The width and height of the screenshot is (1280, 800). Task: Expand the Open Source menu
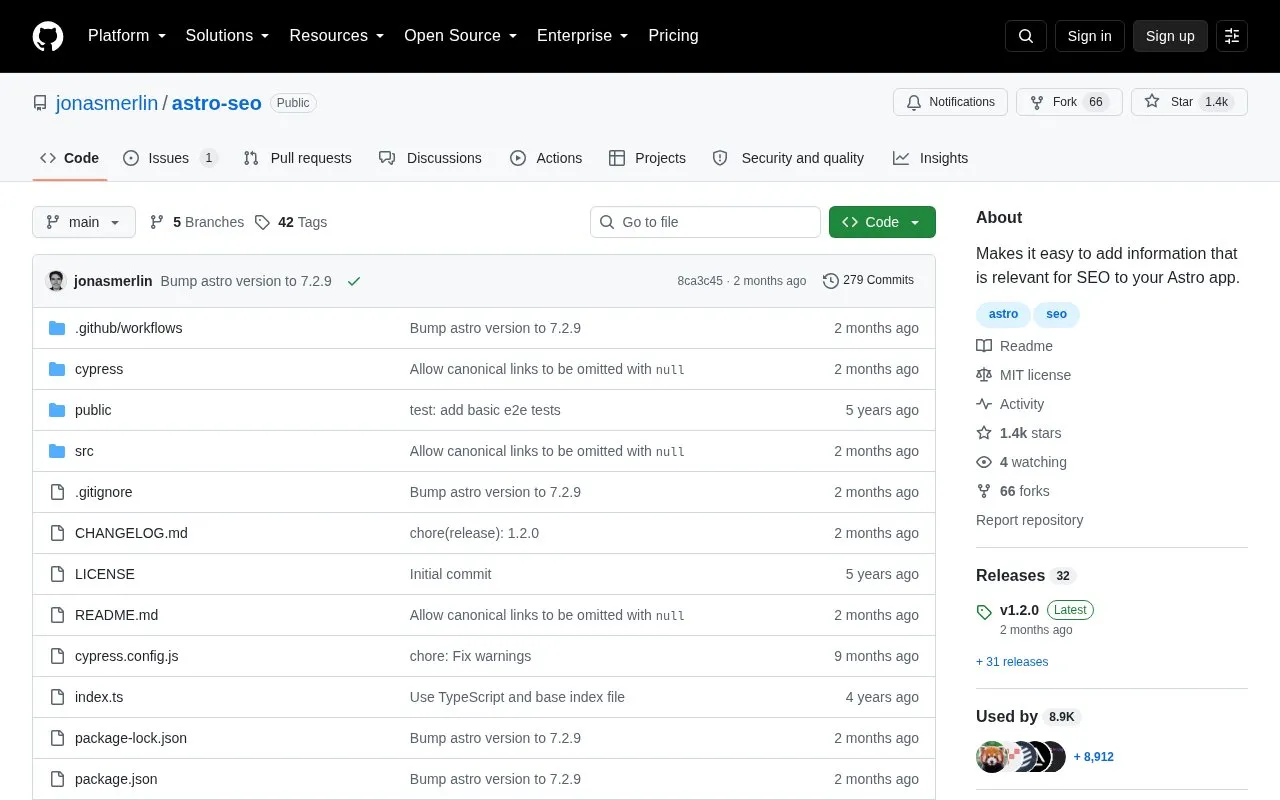pyautogui.click(x=461, y=36)
